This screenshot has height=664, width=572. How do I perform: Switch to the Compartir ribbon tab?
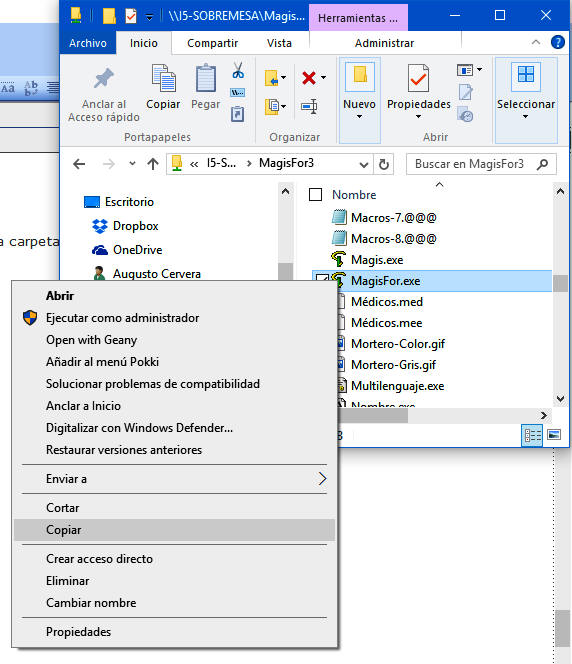[213, 43]
